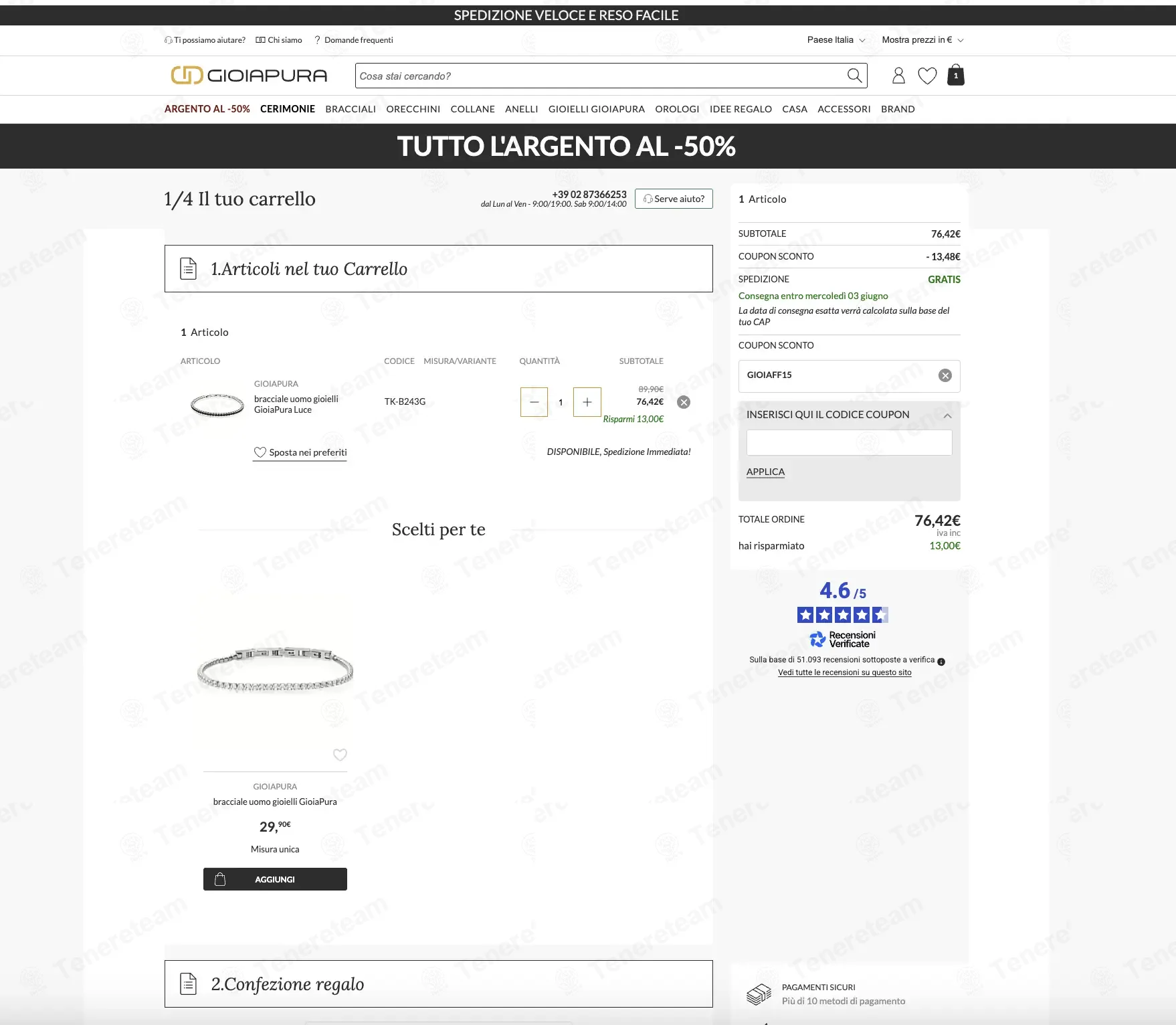Click Sposta nei preferiti link

pos(300,452)
